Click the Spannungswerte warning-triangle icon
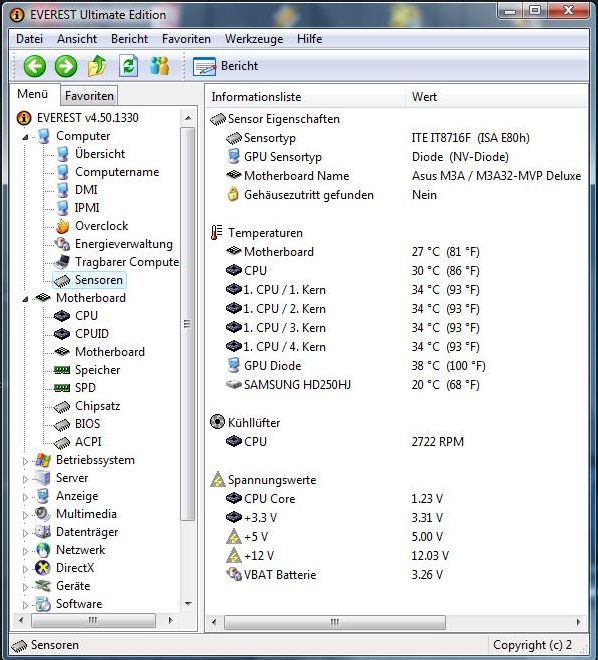The width and height of the screenshot is (598, 660). pyautogui.click(x=218, y=479)
